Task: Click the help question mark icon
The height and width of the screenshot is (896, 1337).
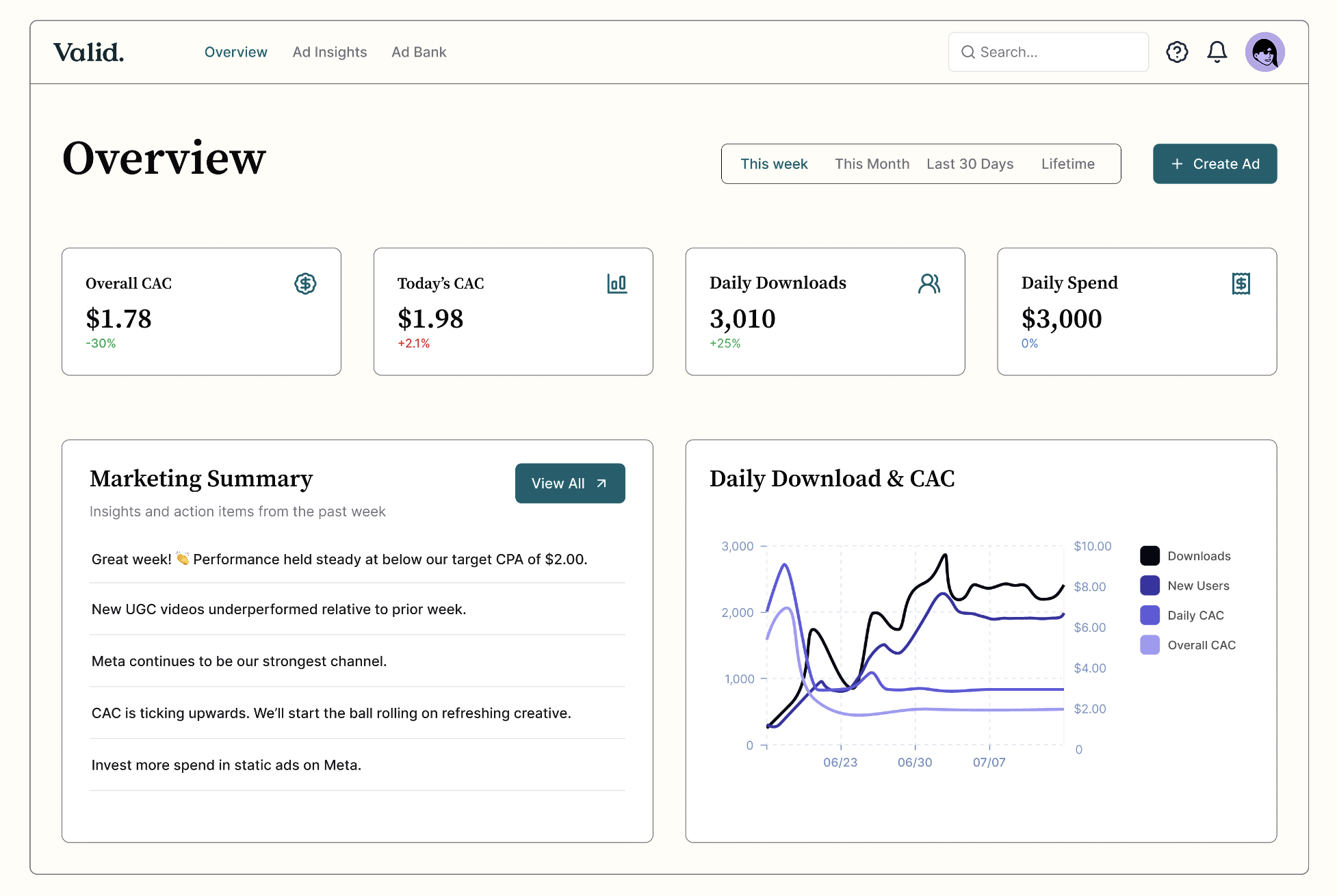Action: point(1177,52)
